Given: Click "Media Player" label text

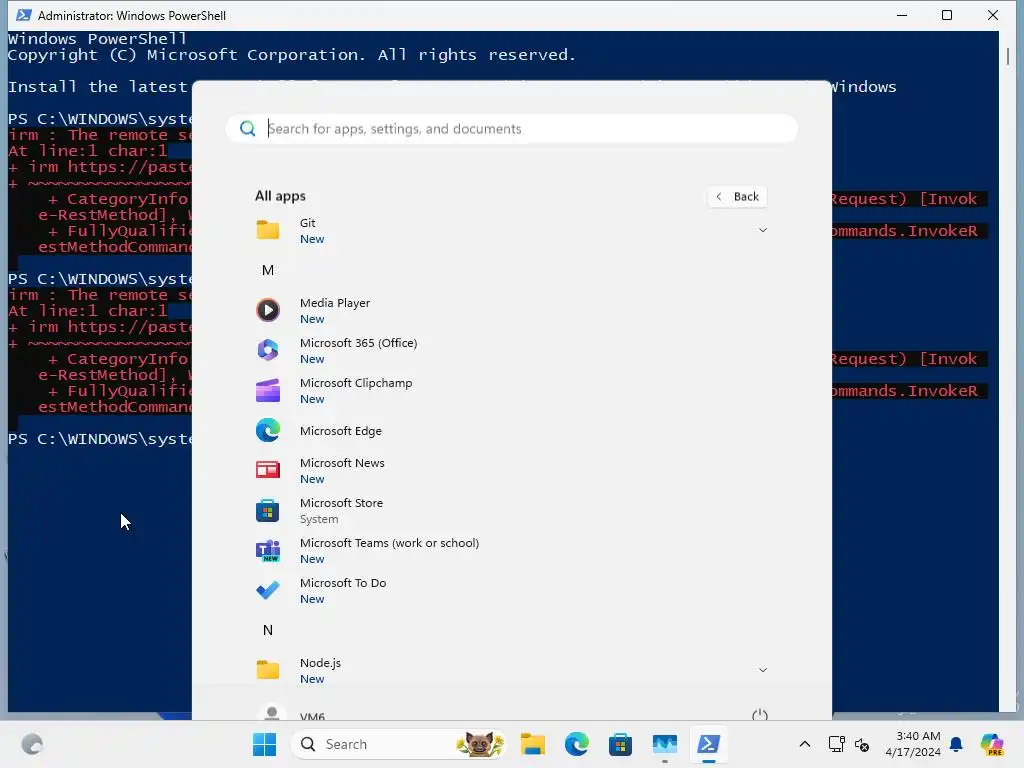Looking at the screenshot, I should click(x=334, y=303).
